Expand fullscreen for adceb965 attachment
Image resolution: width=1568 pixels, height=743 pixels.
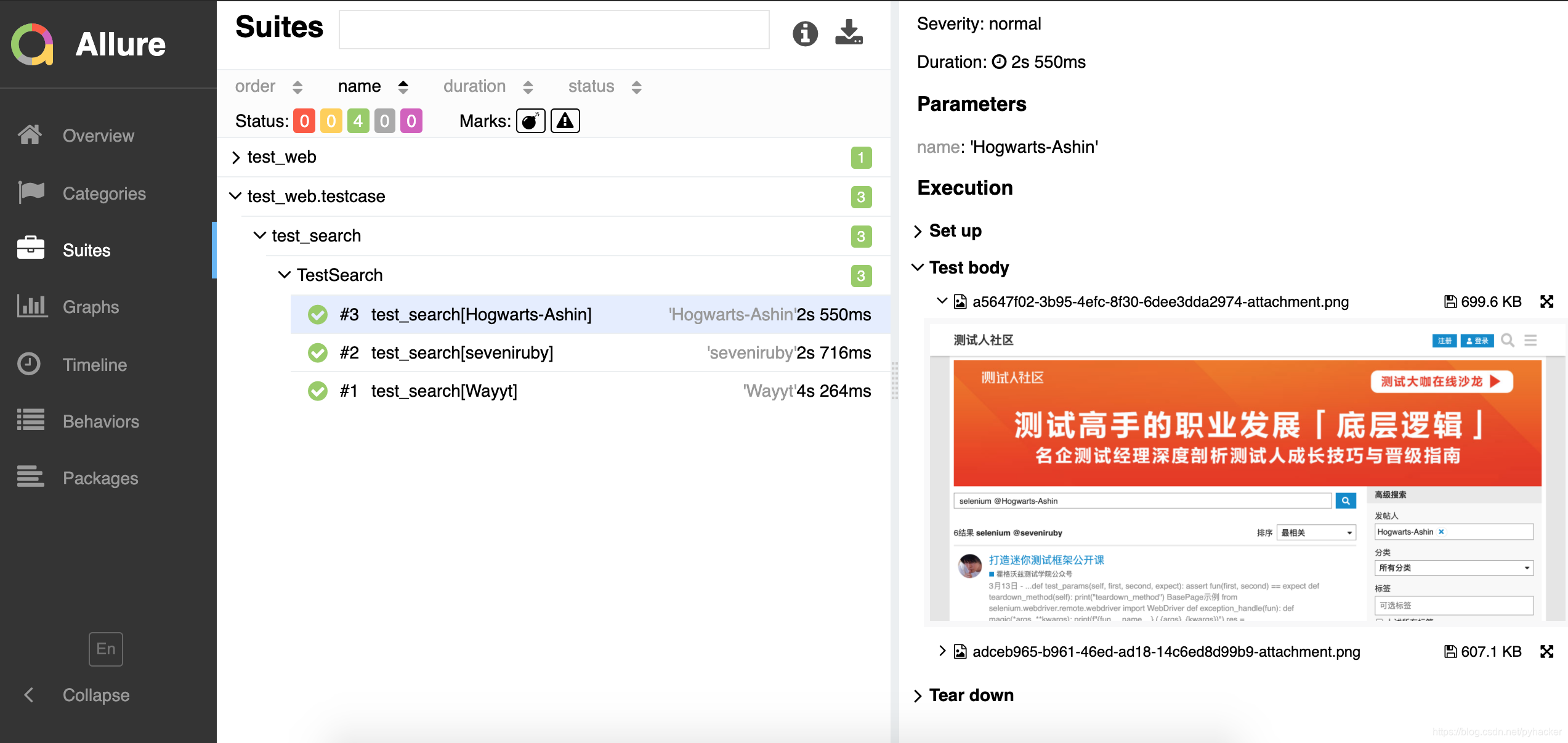click(x=1546, y=652)
